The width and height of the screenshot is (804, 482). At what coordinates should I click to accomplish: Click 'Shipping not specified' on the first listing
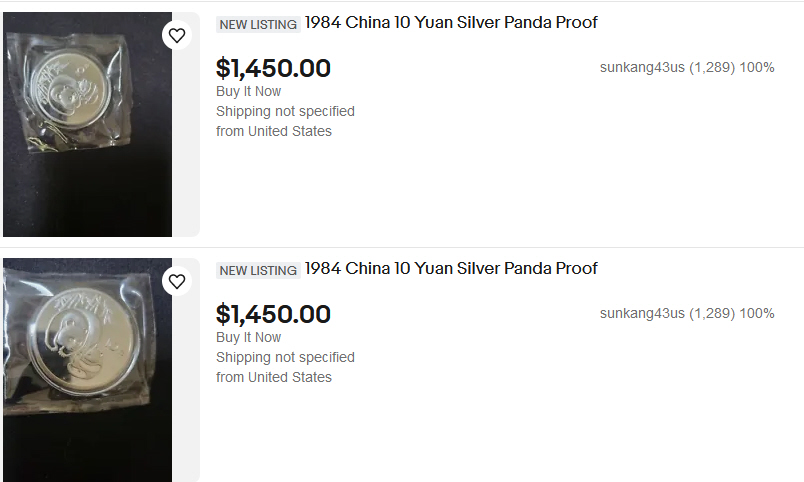pyautogui.click(x=285, y=111)
